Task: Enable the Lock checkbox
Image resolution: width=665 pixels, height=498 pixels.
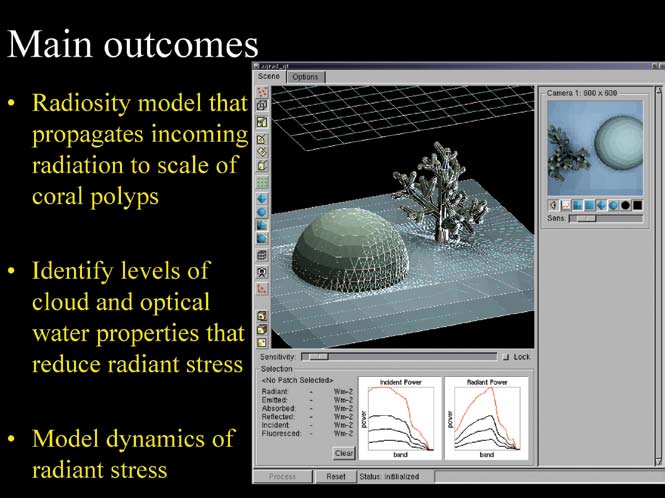Action: click(x=505, y=357)
